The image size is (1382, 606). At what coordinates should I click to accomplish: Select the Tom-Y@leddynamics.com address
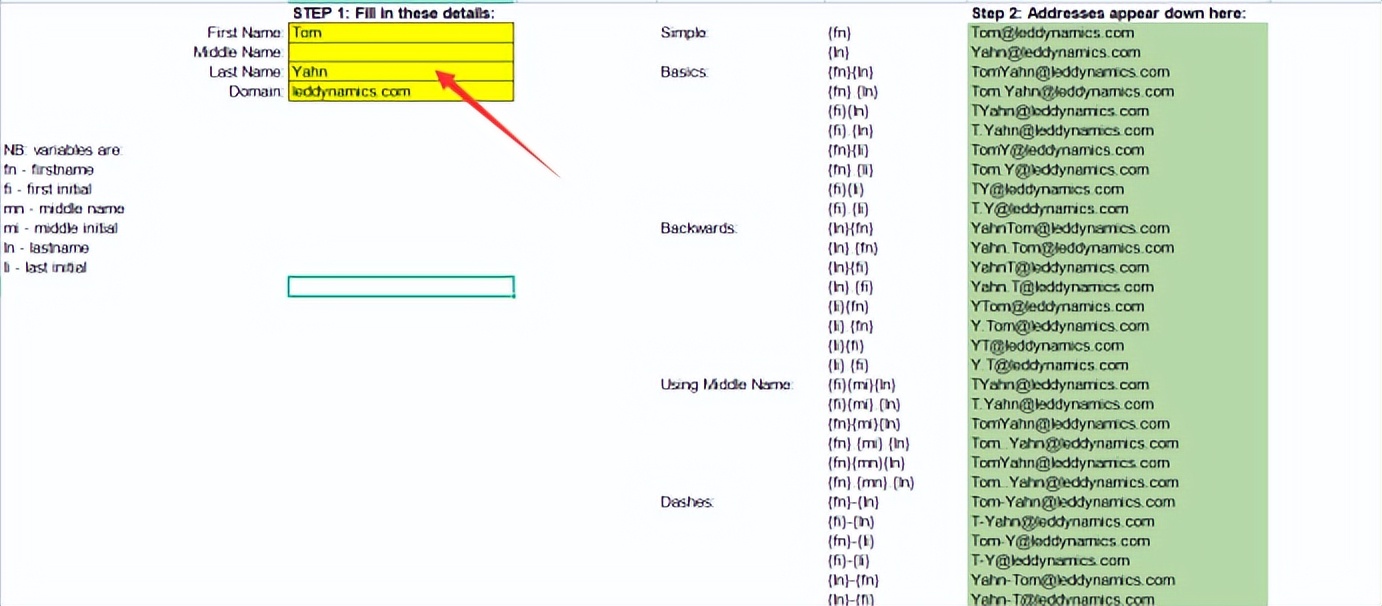pos(1060,541)
